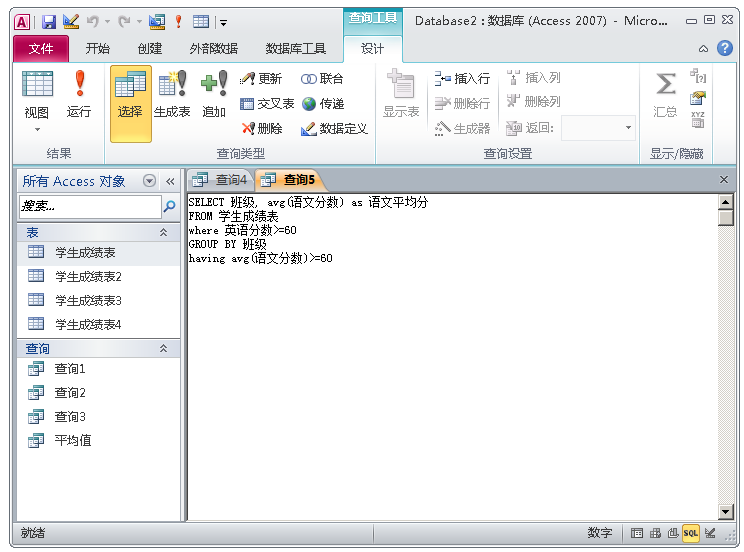Switch to the 开始 ribbon tab

coord(98,48)
